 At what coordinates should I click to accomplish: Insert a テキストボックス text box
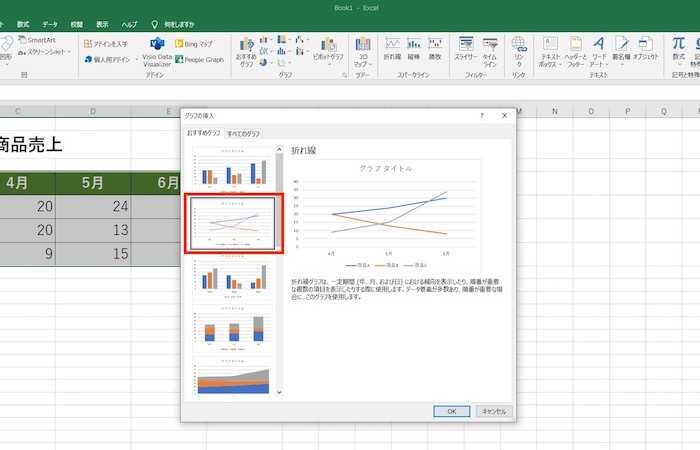550,52
